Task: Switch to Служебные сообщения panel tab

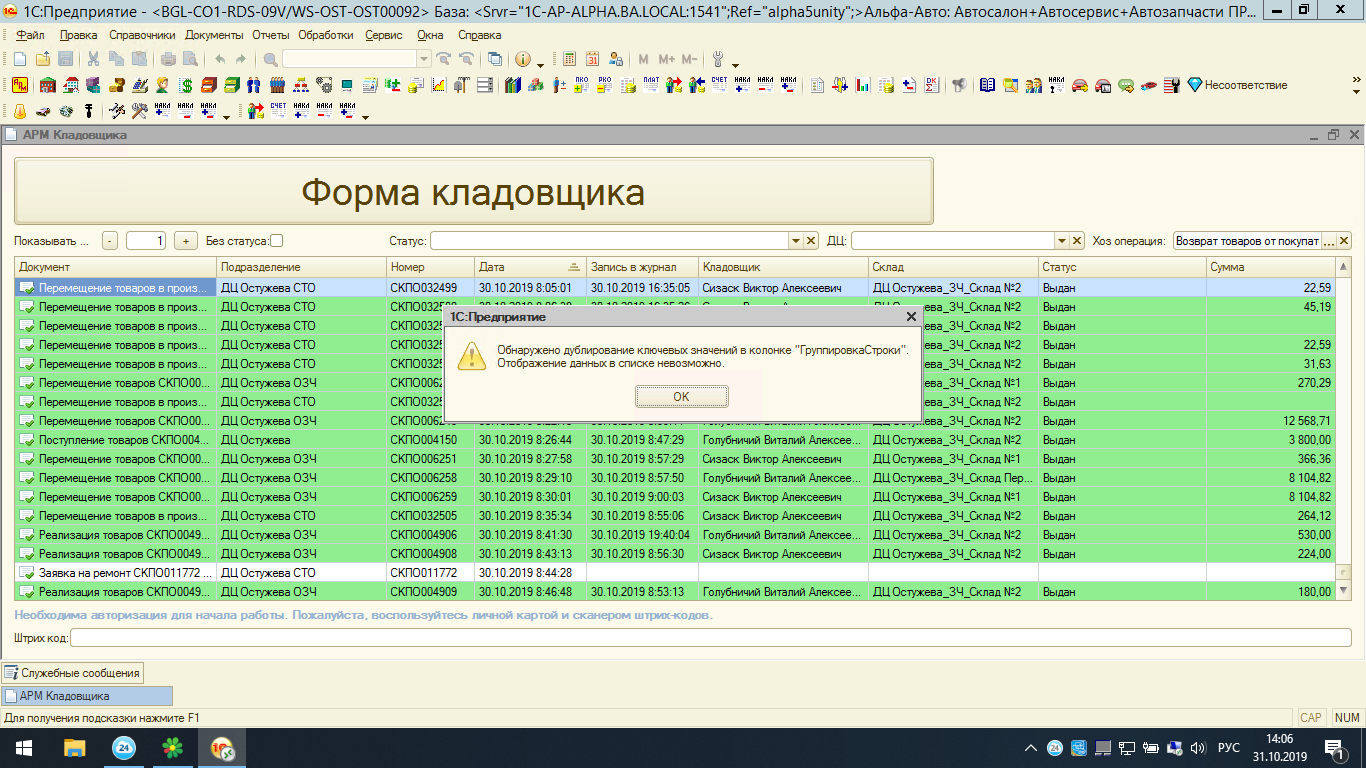Action: pyautogui.click(x=72, y=673)
